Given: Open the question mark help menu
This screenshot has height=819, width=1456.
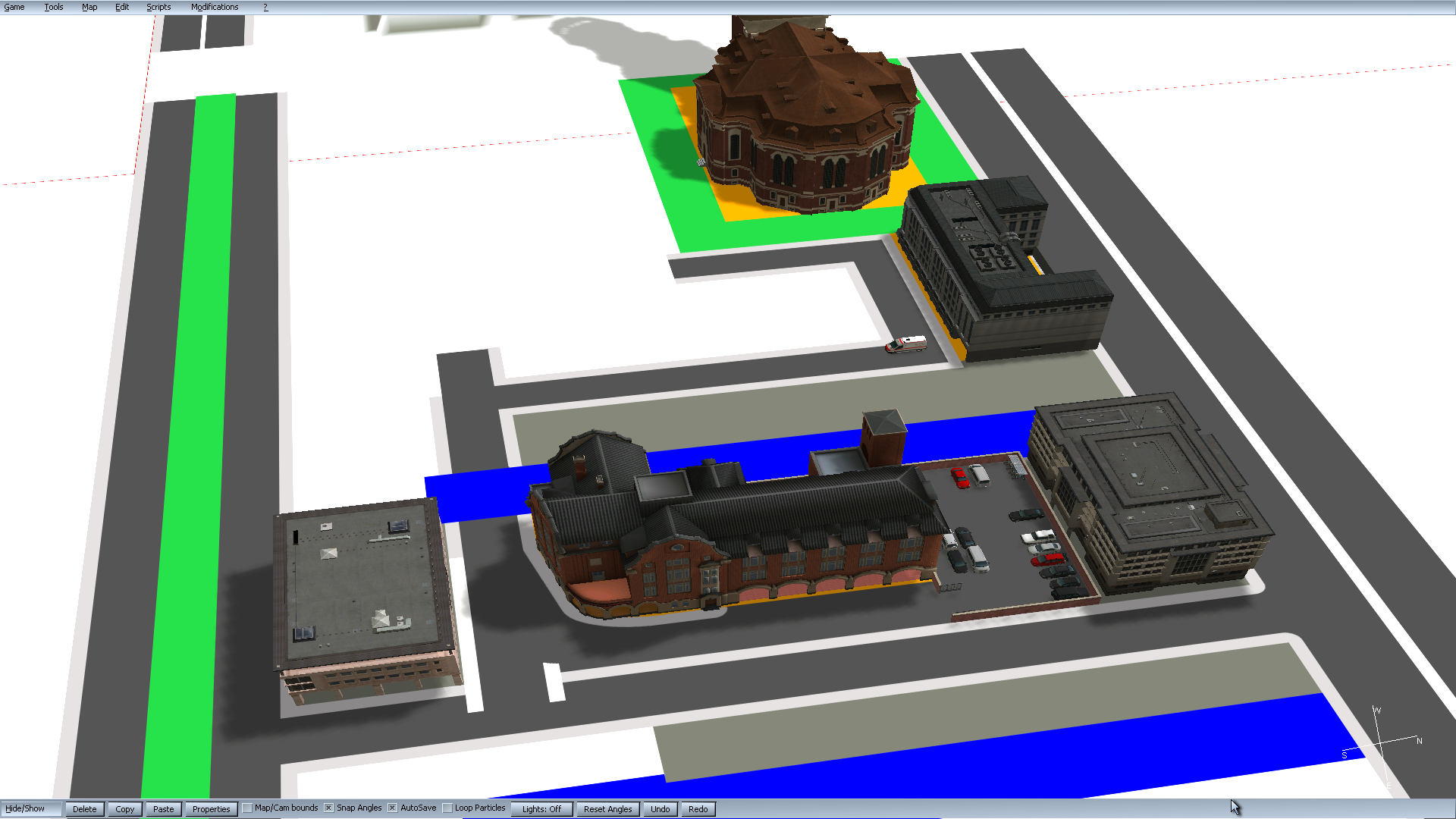Looking at the screenshot, I should 265,7.
